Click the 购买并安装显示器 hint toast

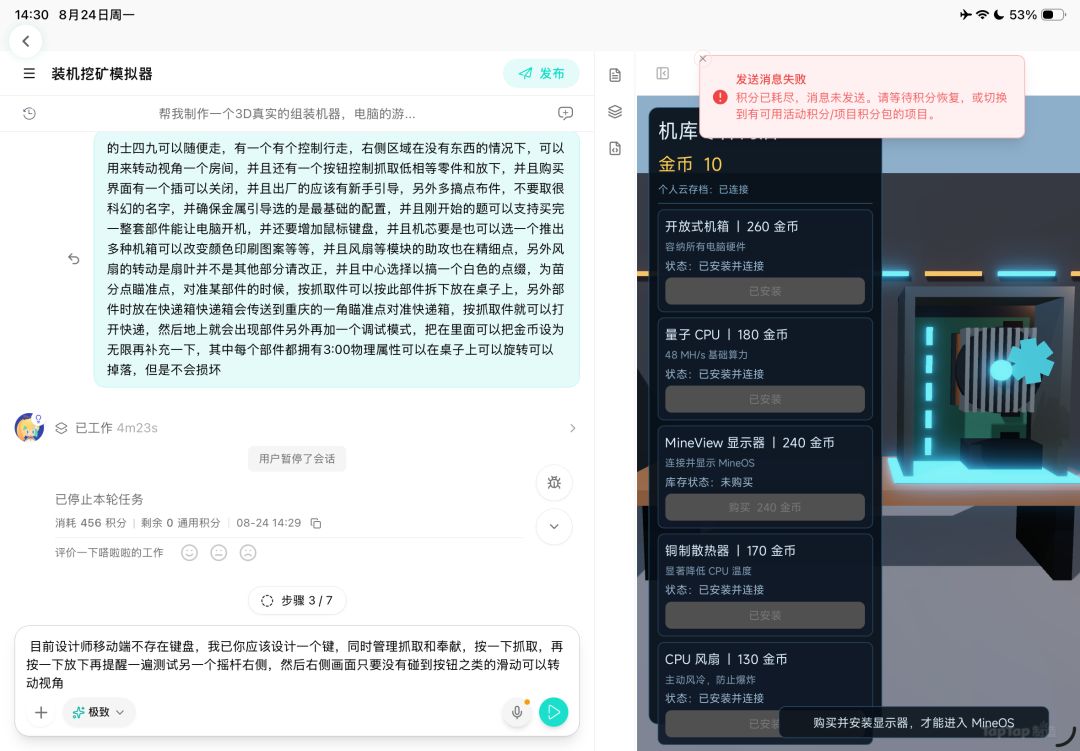pyautogui.click(x=913, y=723)
